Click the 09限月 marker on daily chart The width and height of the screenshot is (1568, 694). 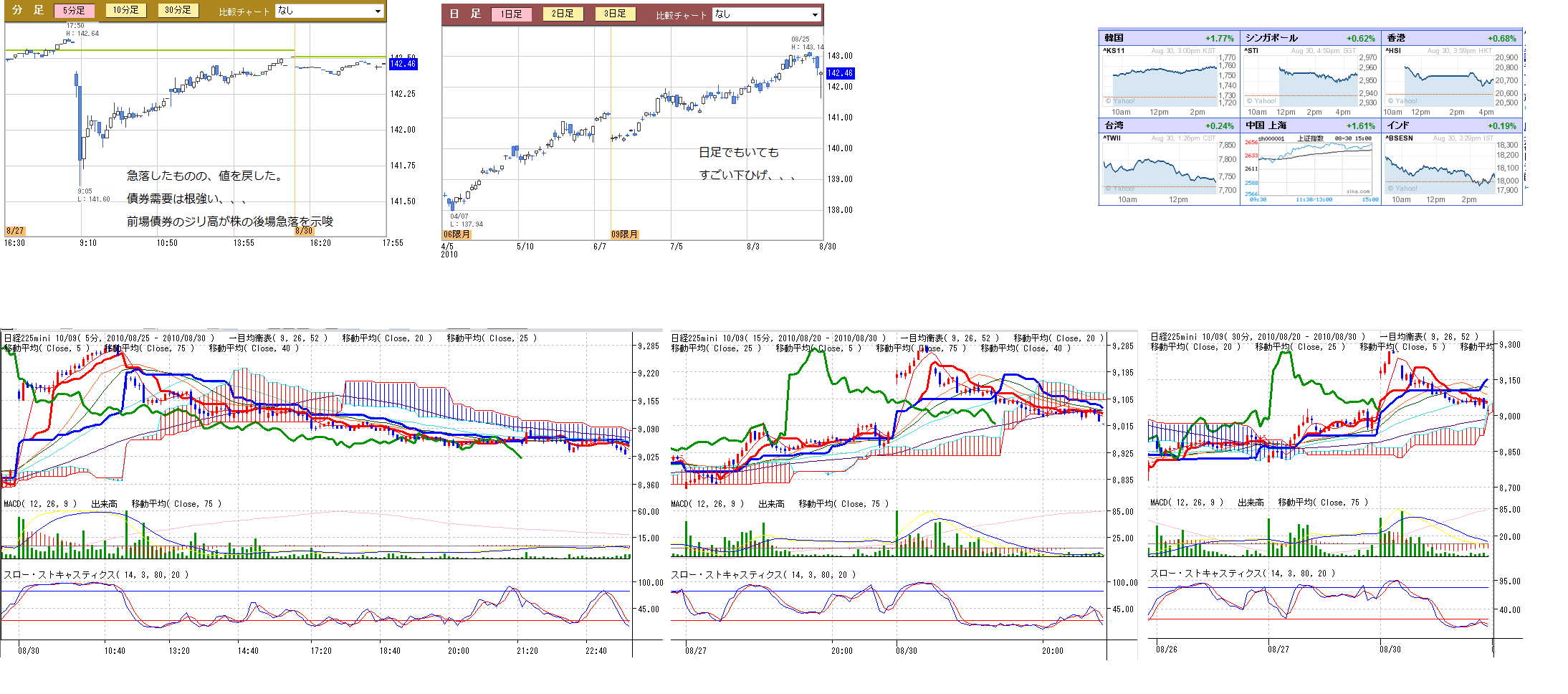pyautogui.click(x=624, y=234)
